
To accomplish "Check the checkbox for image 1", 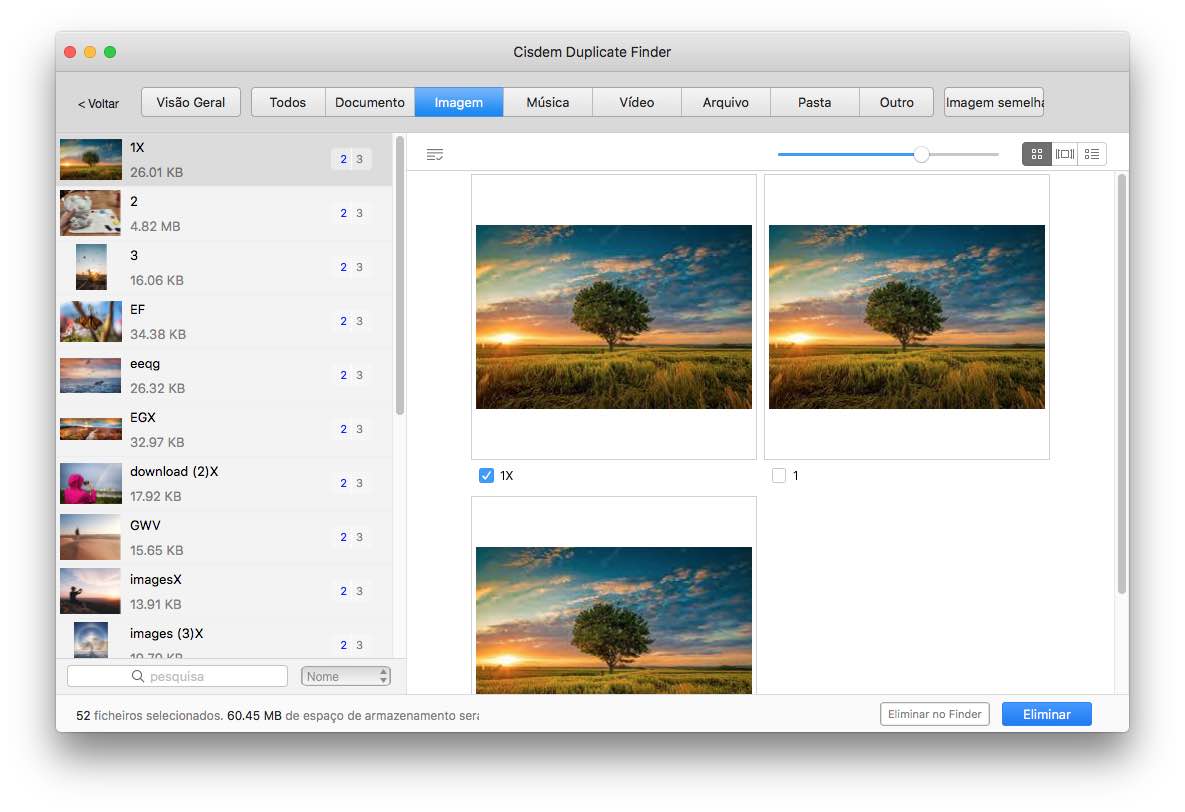I will tap(779, 476).
